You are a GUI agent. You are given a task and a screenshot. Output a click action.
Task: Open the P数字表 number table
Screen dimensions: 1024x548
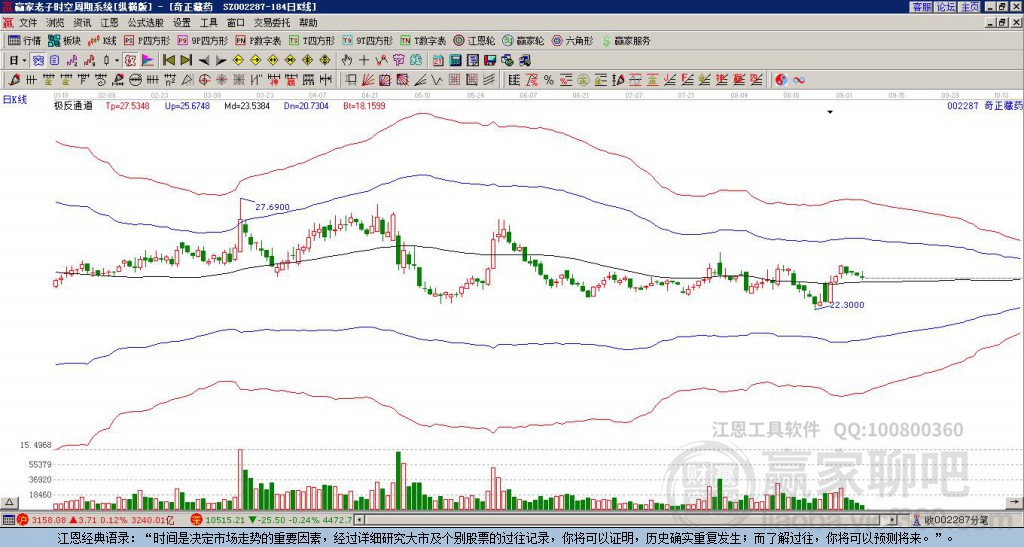click(259, 40)
